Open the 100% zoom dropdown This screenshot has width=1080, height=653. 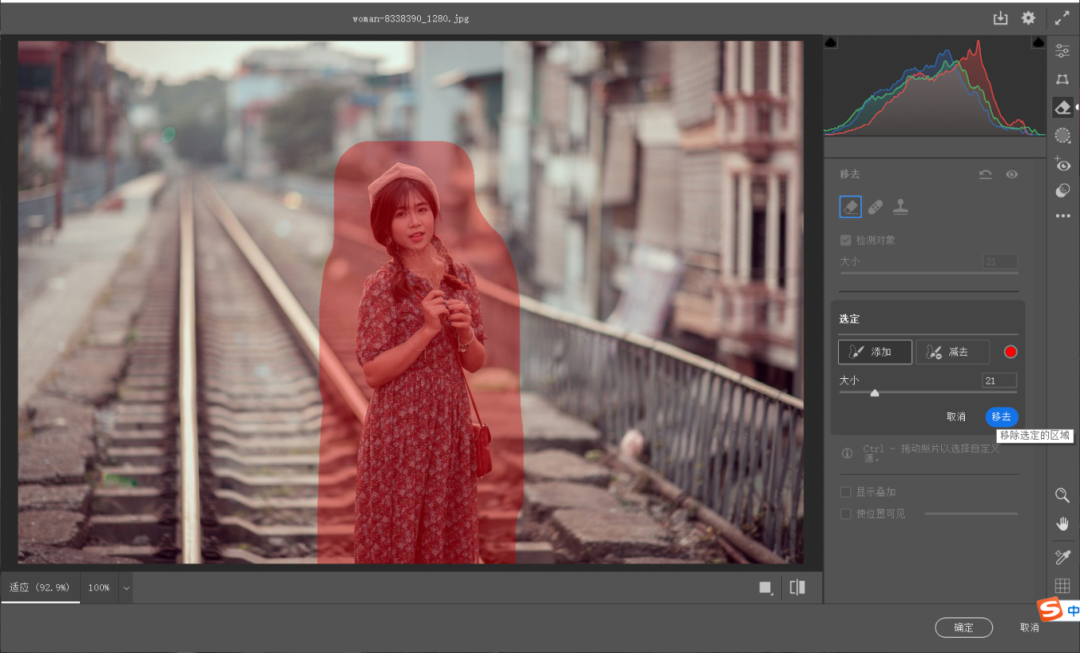[x=108, y=588]
